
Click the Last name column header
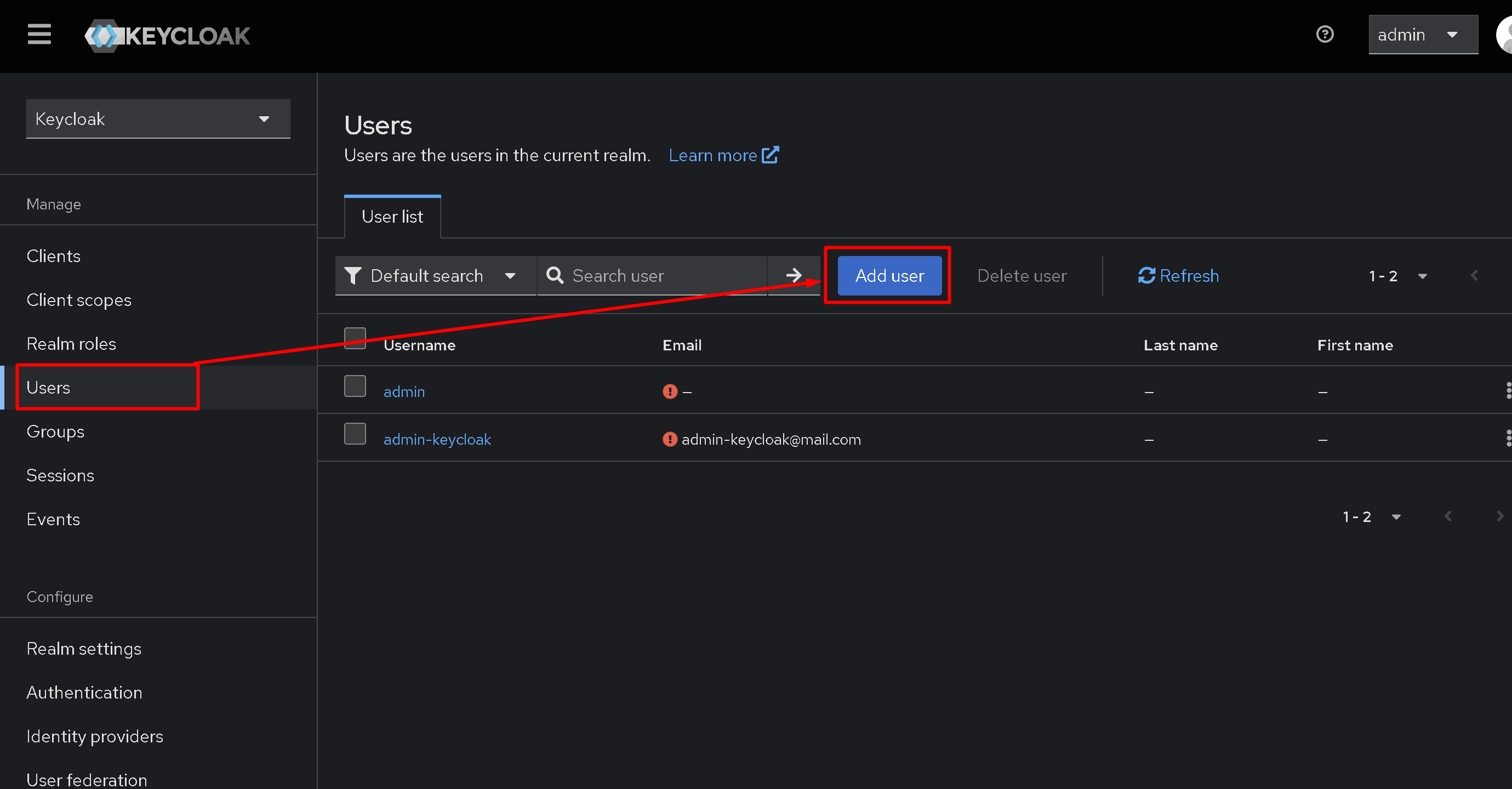(1180, 345)
